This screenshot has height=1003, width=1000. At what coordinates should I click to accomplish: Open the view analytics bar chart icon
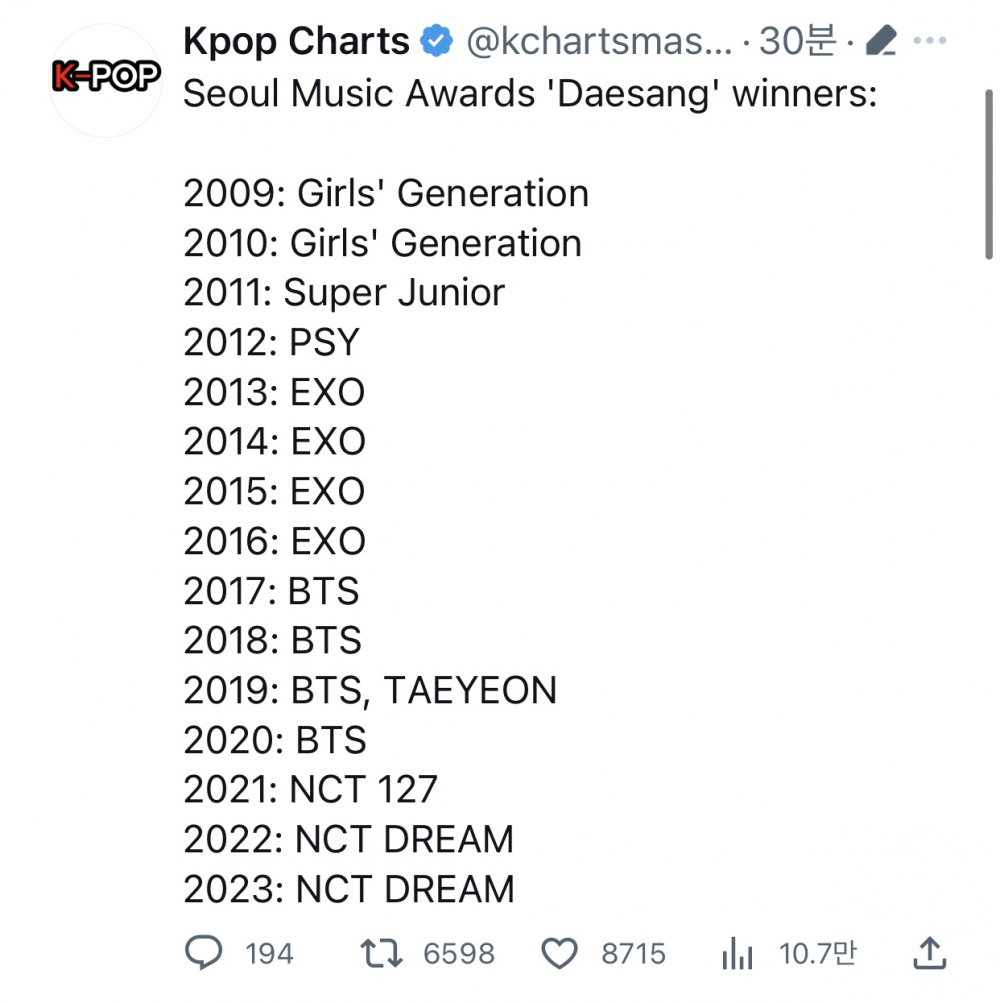pos(737,953)
